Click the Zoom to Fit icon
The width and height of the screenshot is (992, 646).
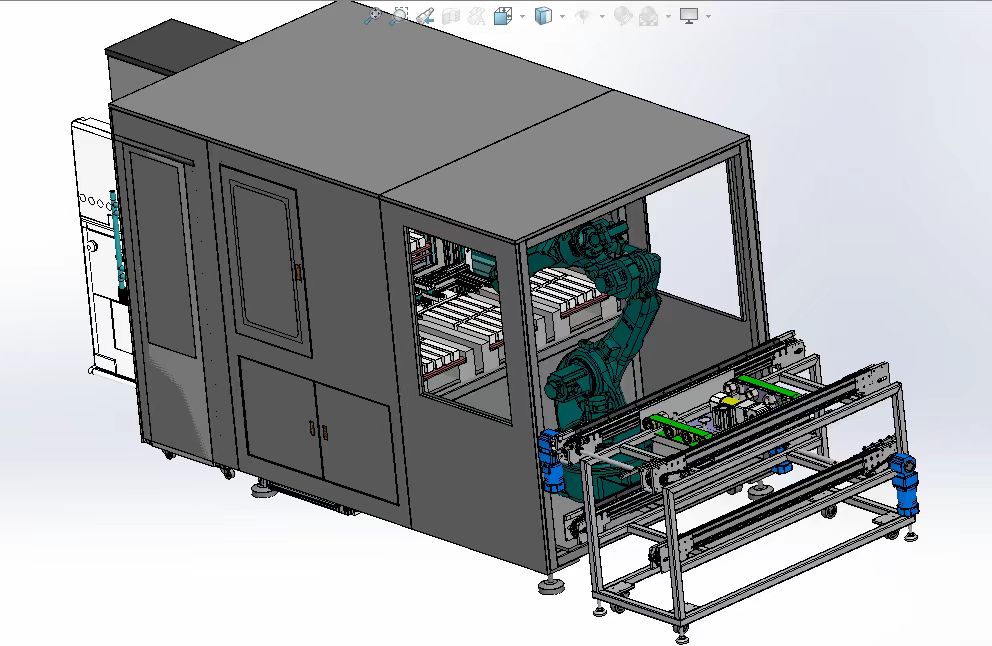click(373, 16)
